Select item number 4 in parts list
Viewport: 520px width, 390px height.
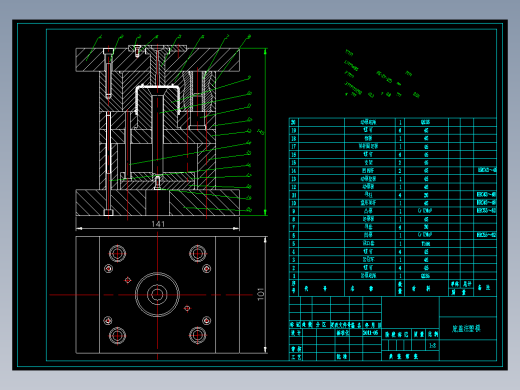[x=294, y=252]
